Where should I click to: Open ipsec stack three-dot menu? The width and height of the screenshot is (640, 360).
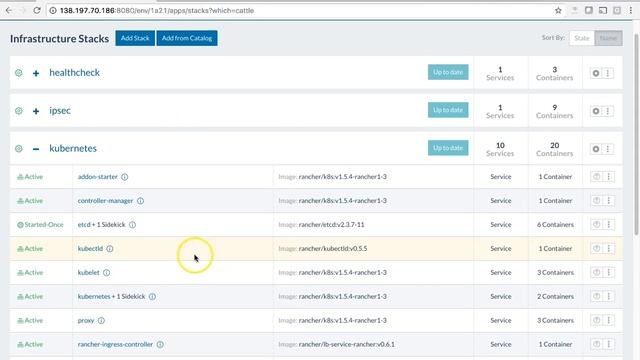click(608, 111)
